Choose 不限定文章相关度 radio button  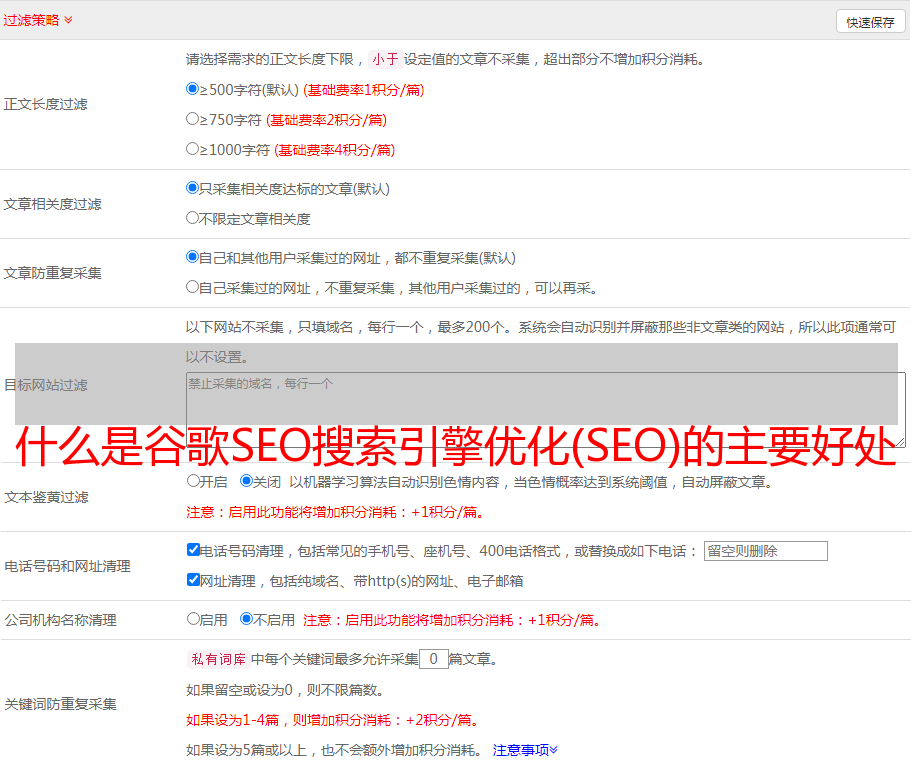[x=193, y=218]
